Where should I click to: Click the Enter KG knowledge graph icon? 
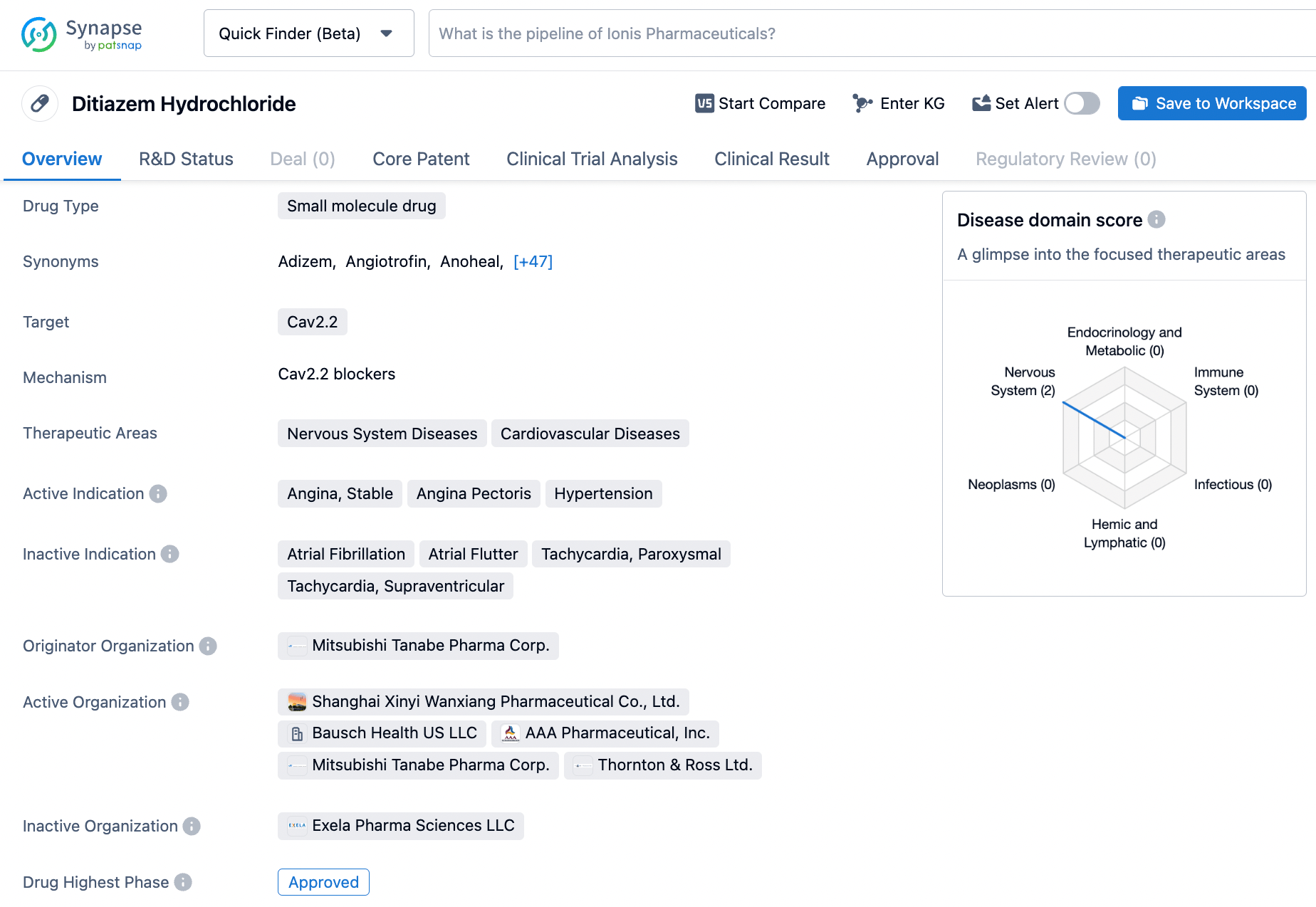tap(862, 103)
